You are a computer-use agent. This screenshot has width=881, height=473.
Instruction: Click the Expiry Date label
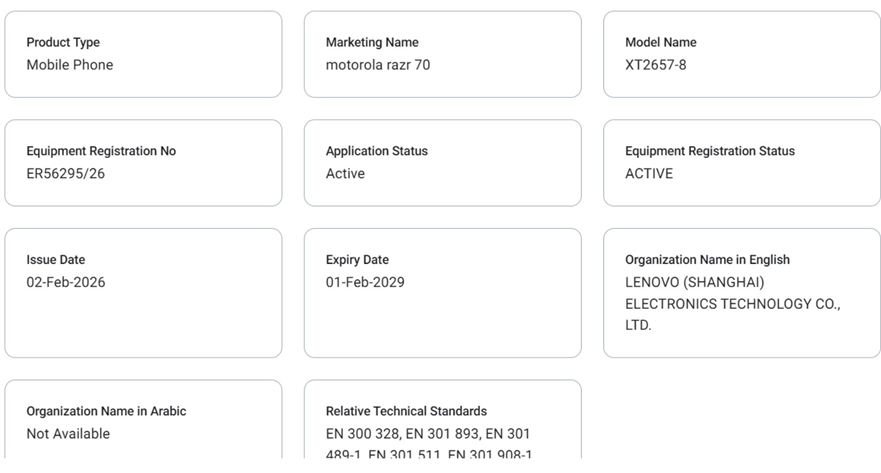coord(357,260)
